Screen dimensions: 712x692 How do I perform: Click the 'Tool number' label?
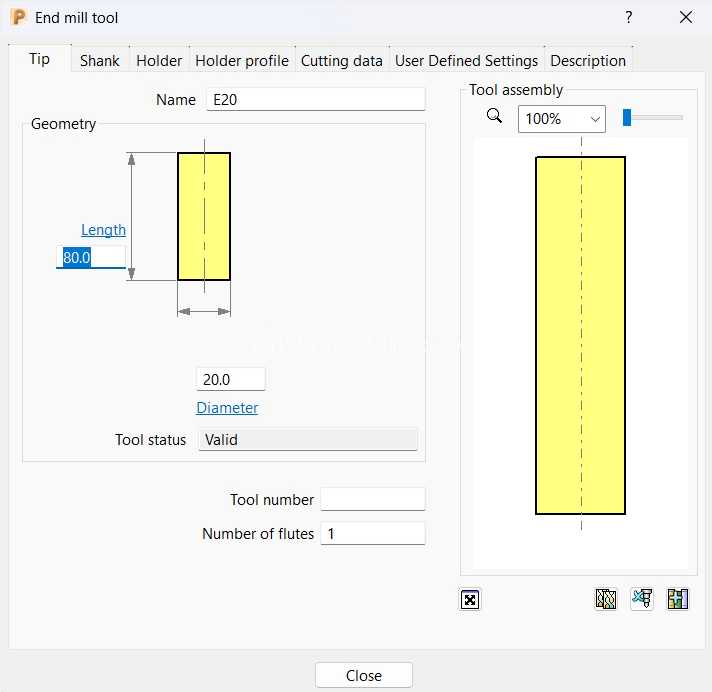click(272, 499)
